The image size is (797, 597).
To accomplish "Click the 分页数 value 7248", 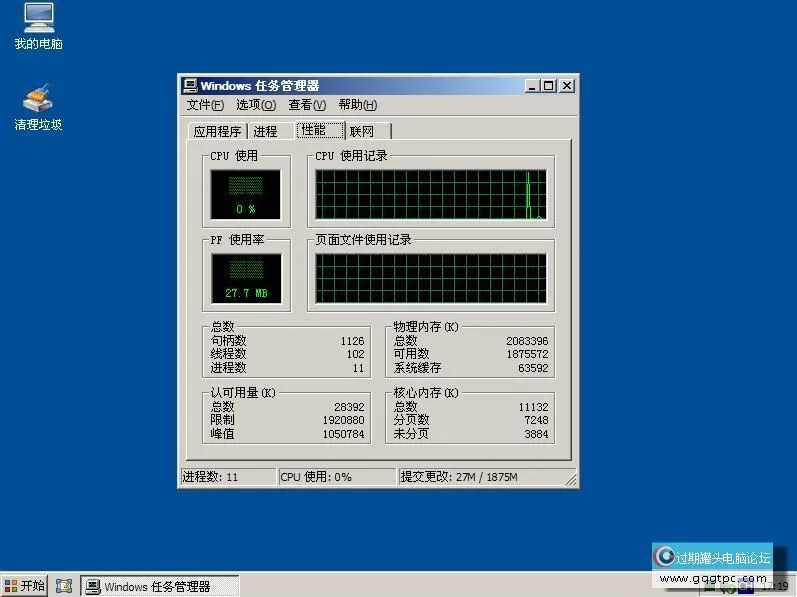I will pyautogui.click(x=536, y=420).
